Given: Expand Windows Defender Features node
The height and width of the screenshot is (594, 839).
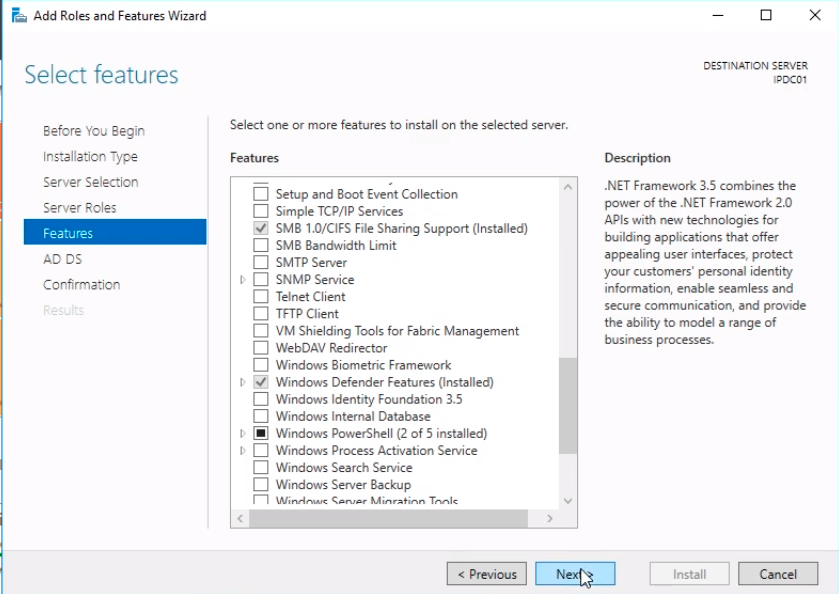Looking at the screenshot, I should [x=243, y=382].
